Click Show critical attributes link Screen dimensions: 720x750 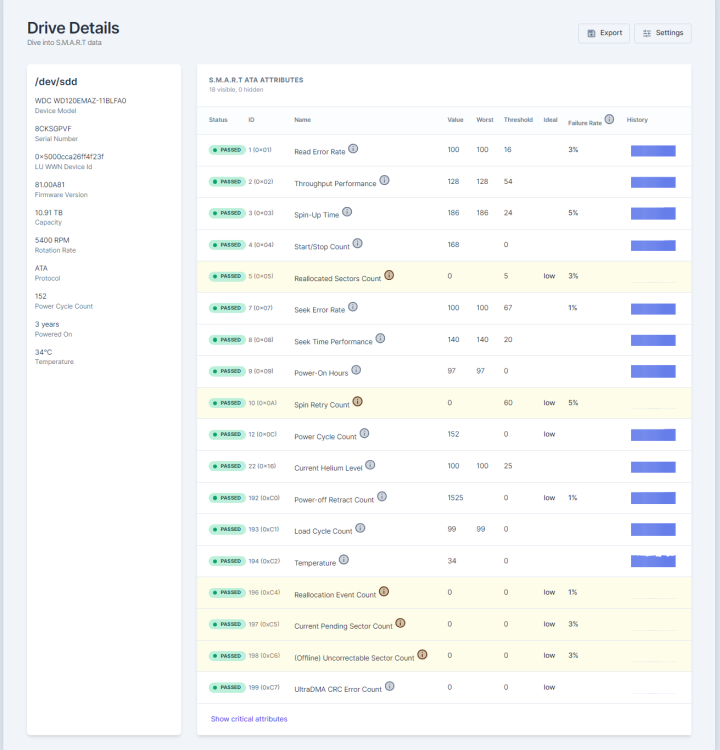click(x=249, y=719)
